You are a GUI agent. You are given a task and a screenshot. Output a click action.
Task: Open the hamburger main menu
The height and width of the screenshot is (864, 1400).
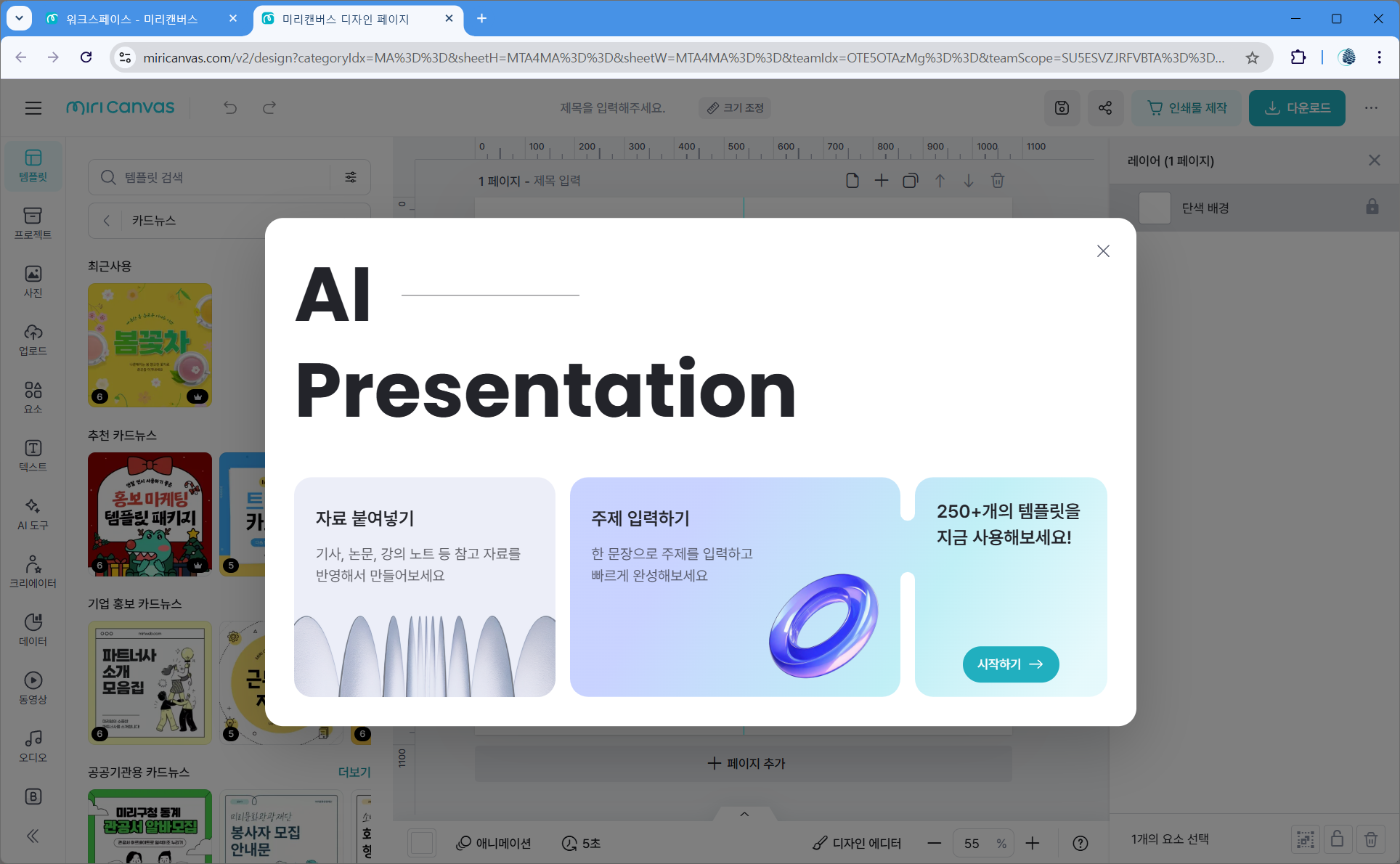pyautogui.click(x=33, y=107)
